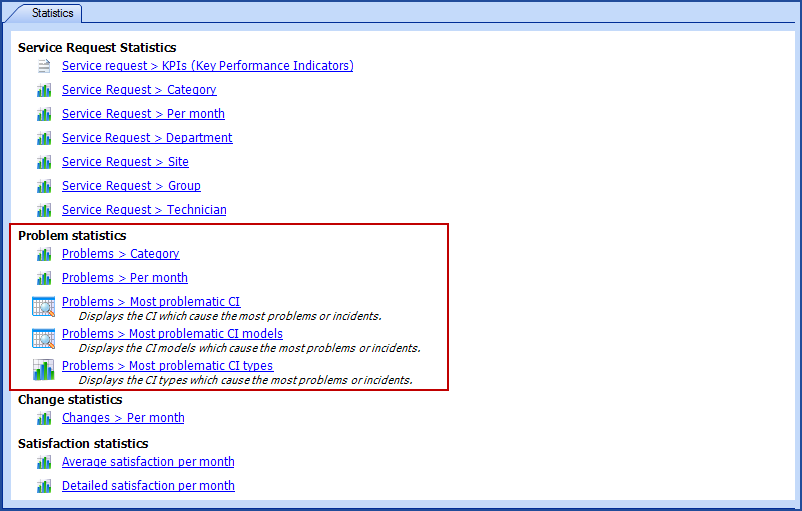The height and width of the screenshot is (511, 802).
Task: Click chart icon beside Changes Per month
Action: click(44, 418)
